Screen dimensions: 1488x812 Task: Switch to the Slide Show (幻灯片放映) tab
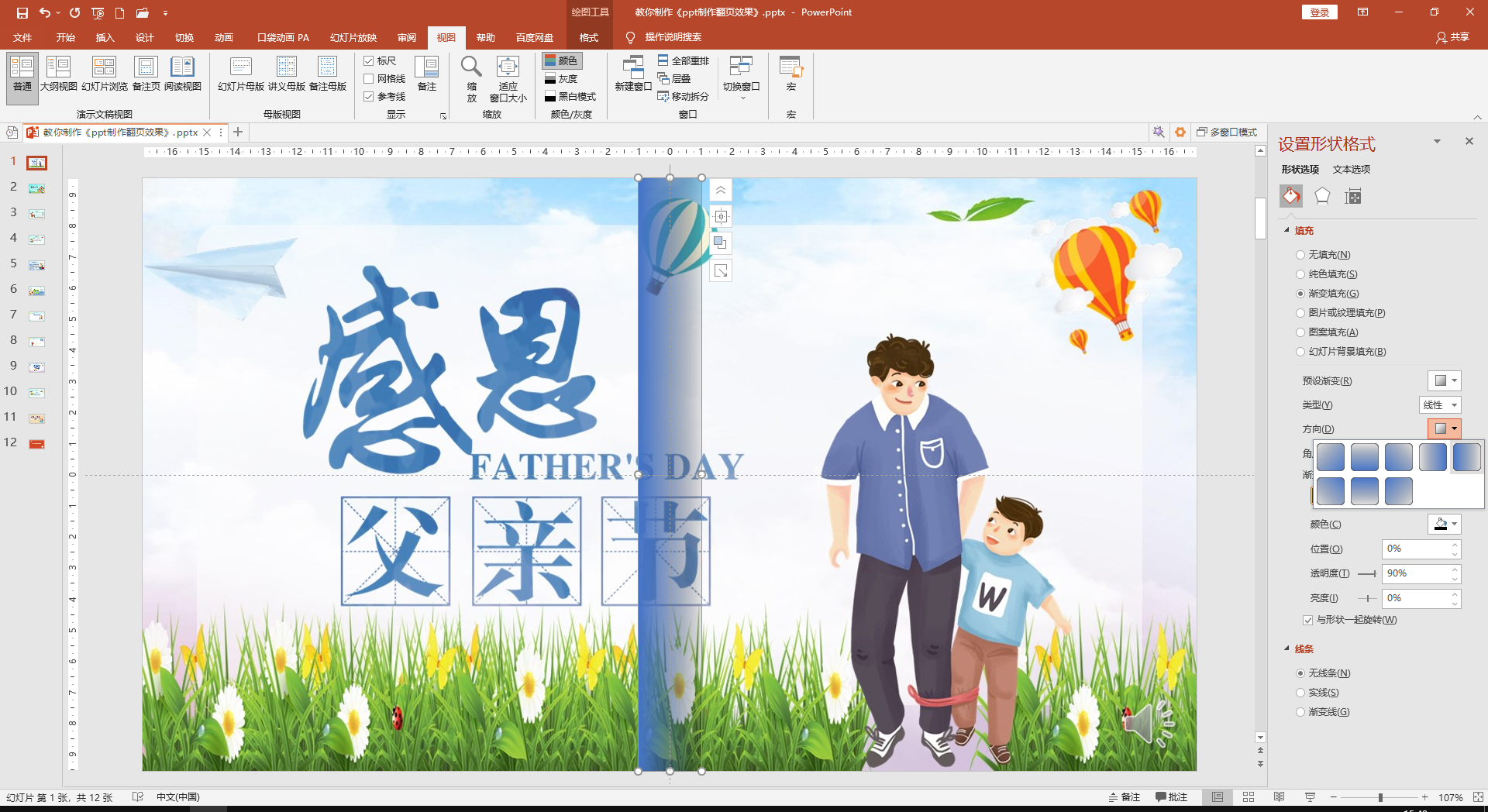click(x=353, y=37)
